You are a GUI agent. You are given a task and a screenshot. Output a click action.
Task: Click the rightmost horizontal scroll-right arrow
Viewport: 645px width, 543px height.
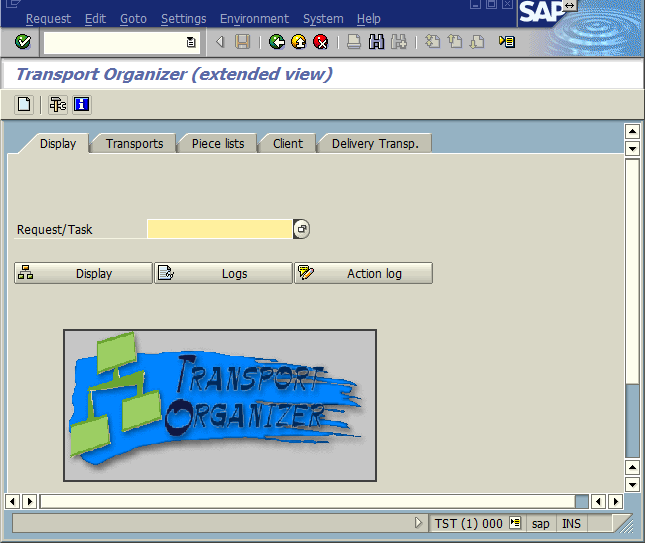tap(615, 501)
